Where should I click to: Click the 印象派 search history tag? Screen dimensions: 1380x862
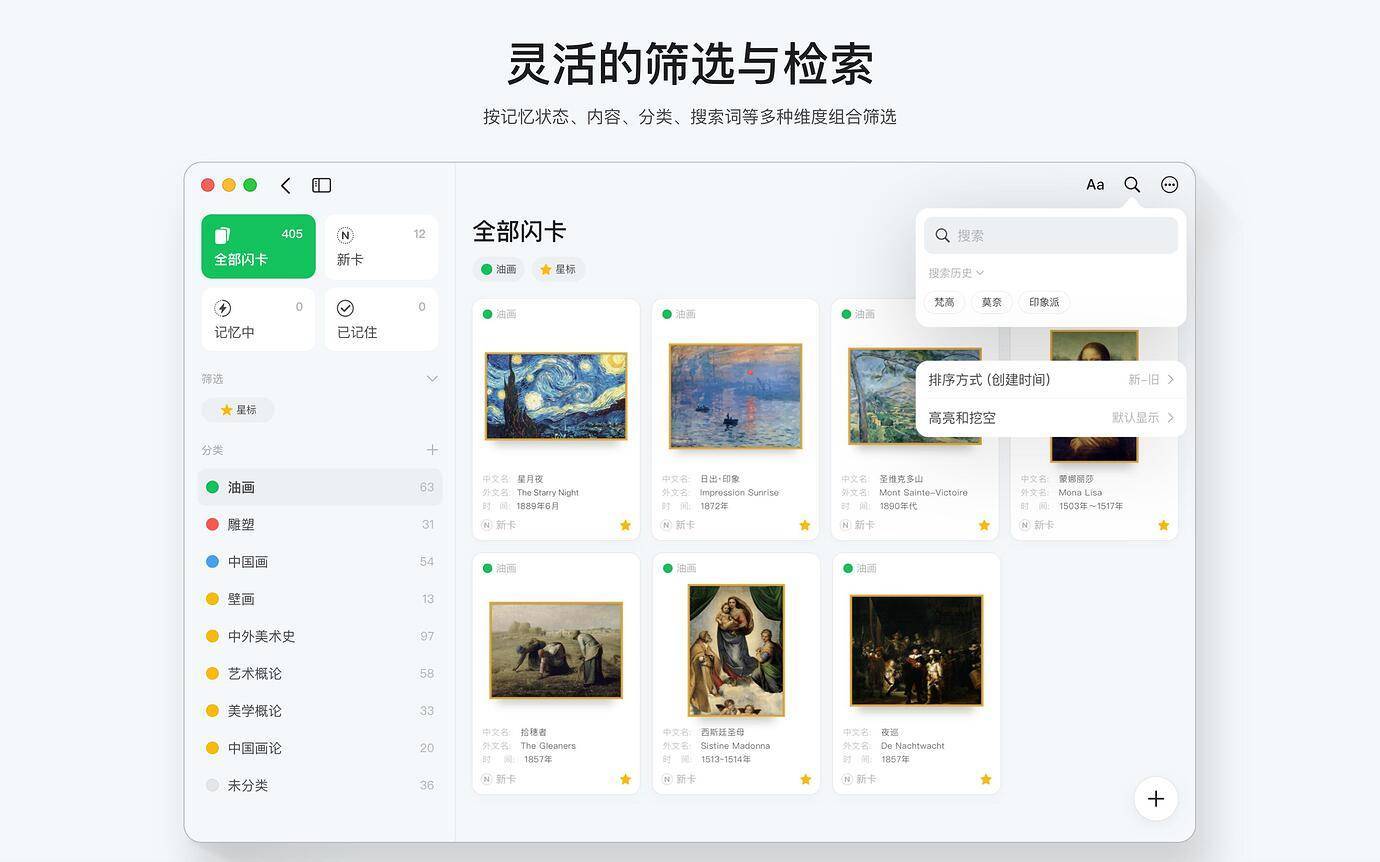coord(1044,302)
